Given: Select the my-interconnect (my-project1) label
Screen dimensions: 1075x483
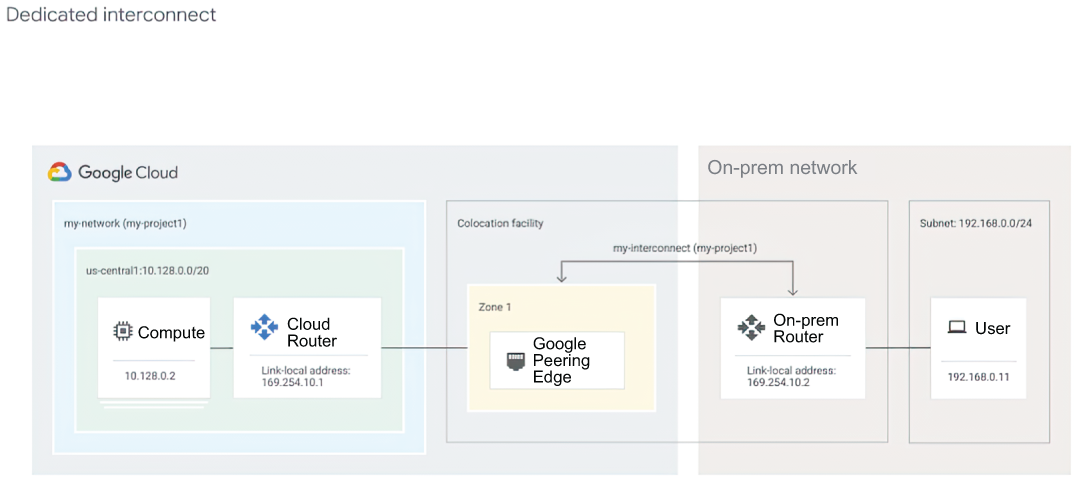Looking at the screenshot, I should pyautogui.click(x=685, y=249).
